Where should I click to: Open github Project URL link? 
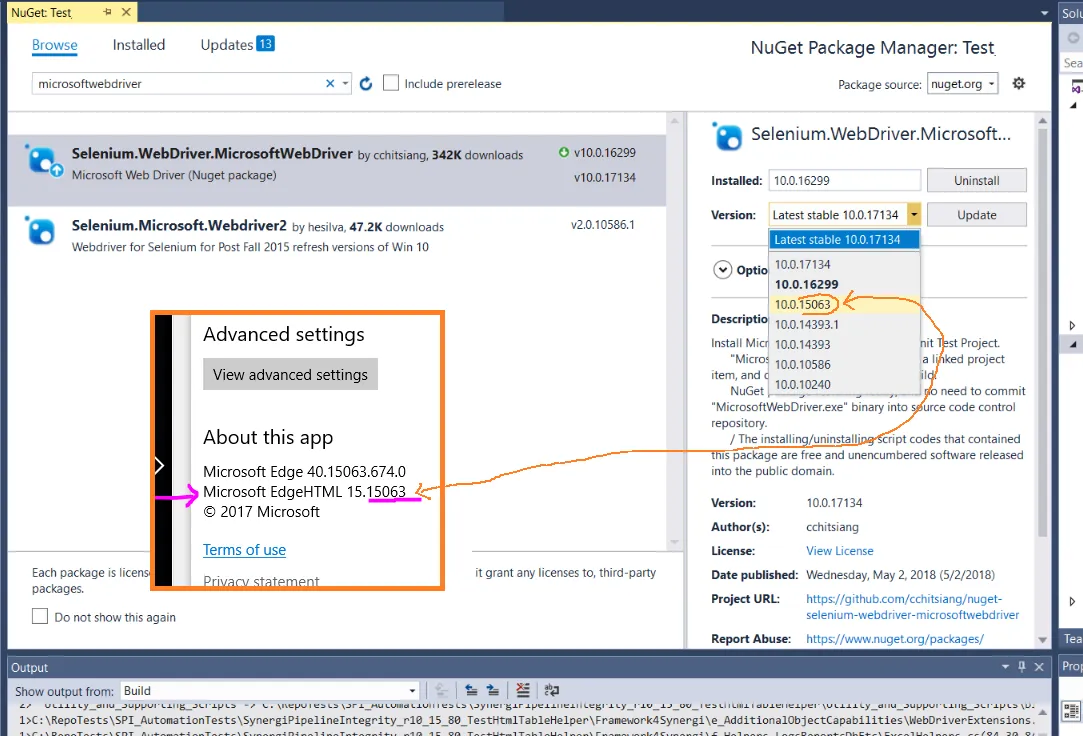[912, 607]
